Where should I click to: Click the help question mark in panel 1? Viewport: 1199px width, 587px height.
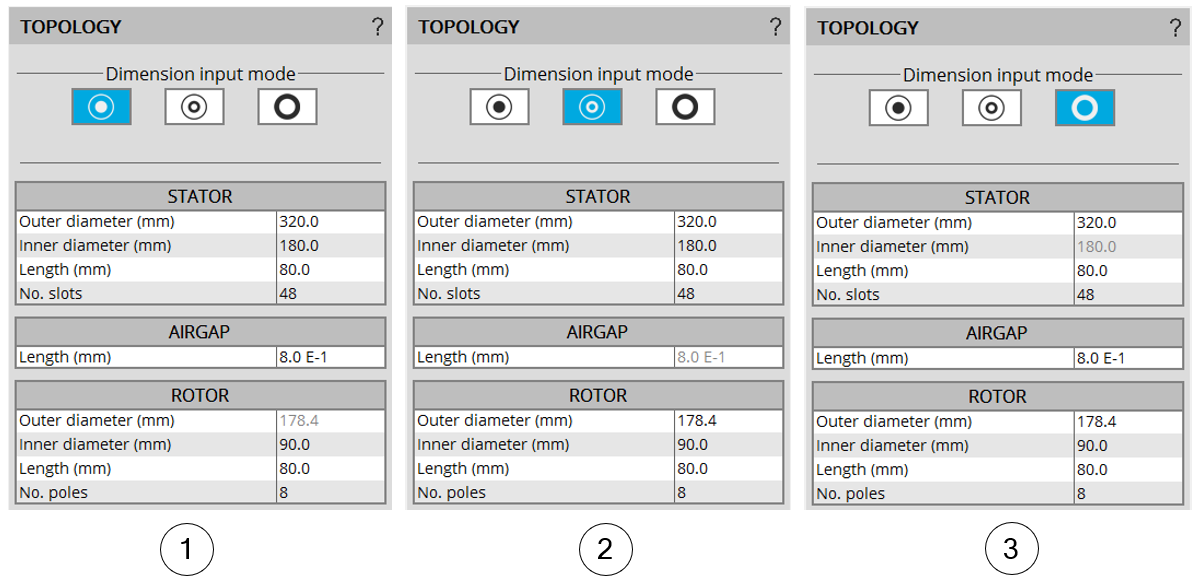(x=377, y=28)
